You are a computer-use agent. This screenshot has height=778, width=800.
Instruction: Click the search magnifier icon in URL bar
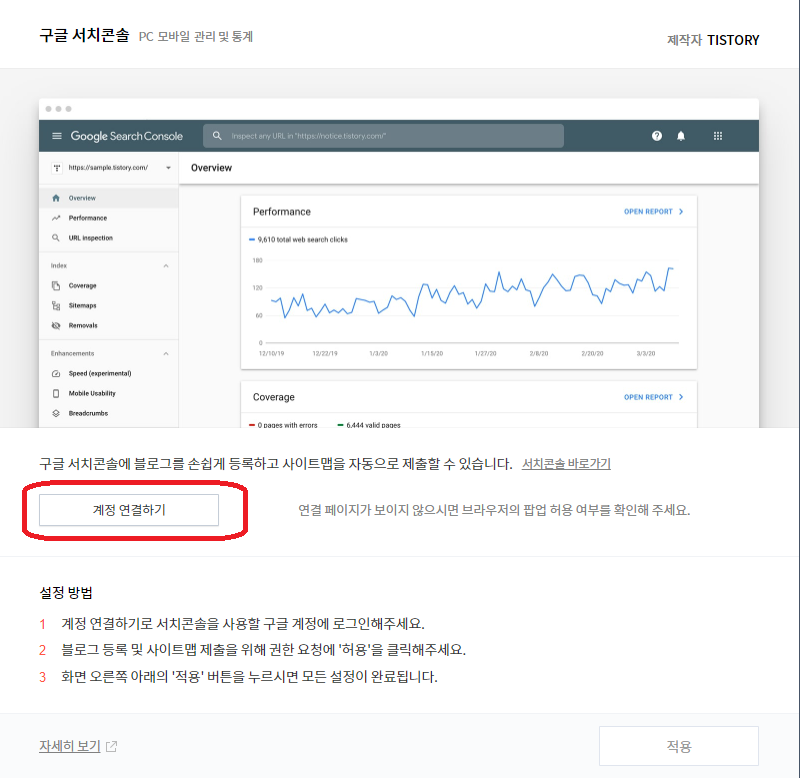click(217, 136)
